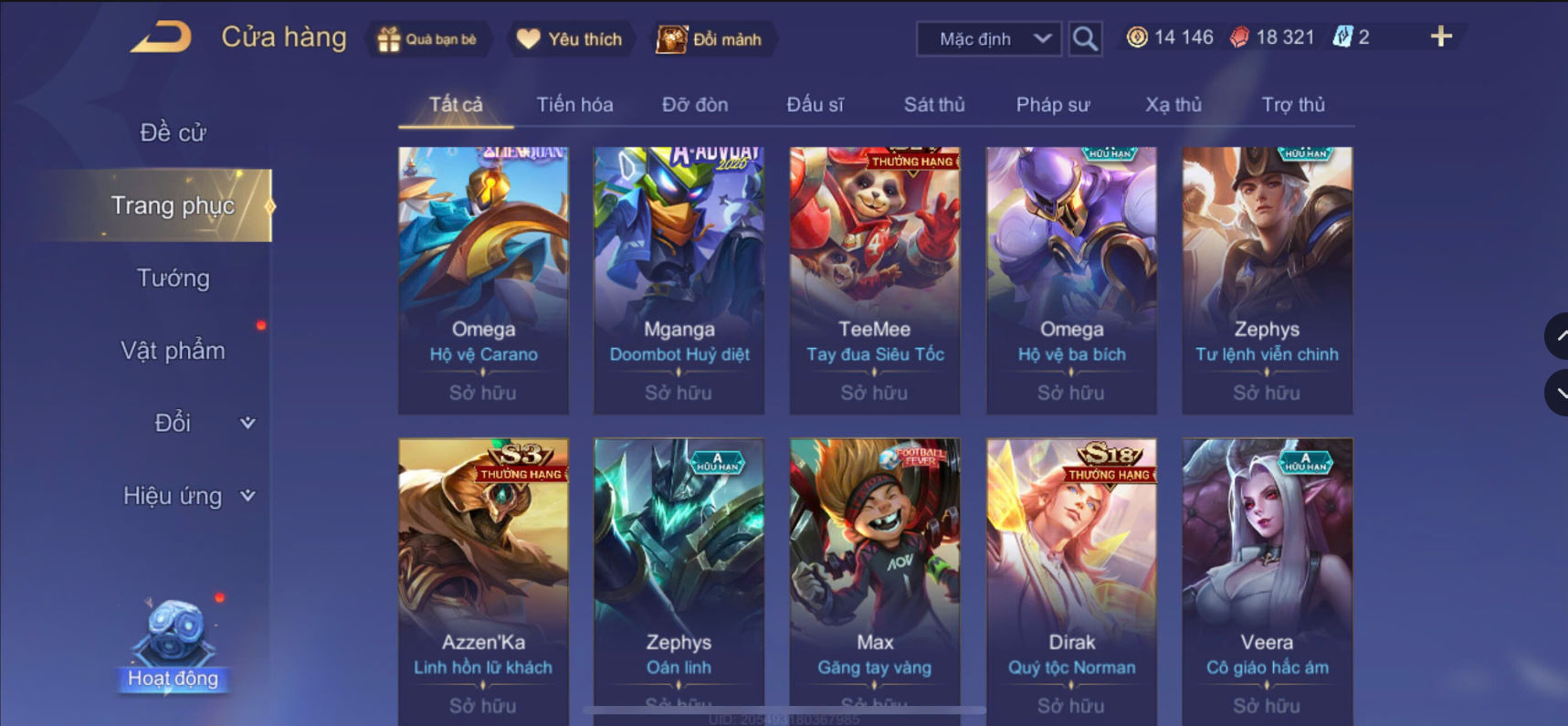Open Quà bạn bè gift icon
The width and height of the screenshot is (1568, 726).
tap(427, 39)
